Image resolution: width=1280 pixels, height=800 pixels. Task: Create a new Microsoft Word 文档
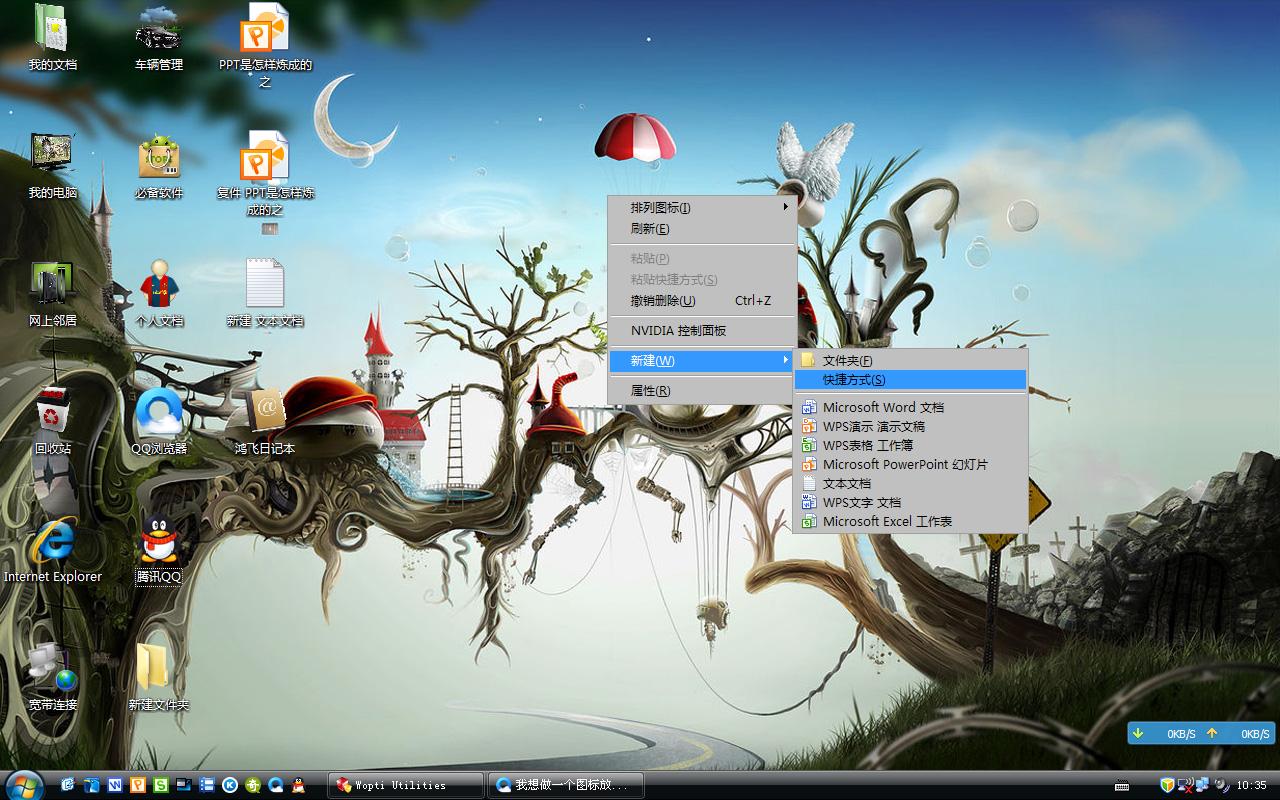910,408
